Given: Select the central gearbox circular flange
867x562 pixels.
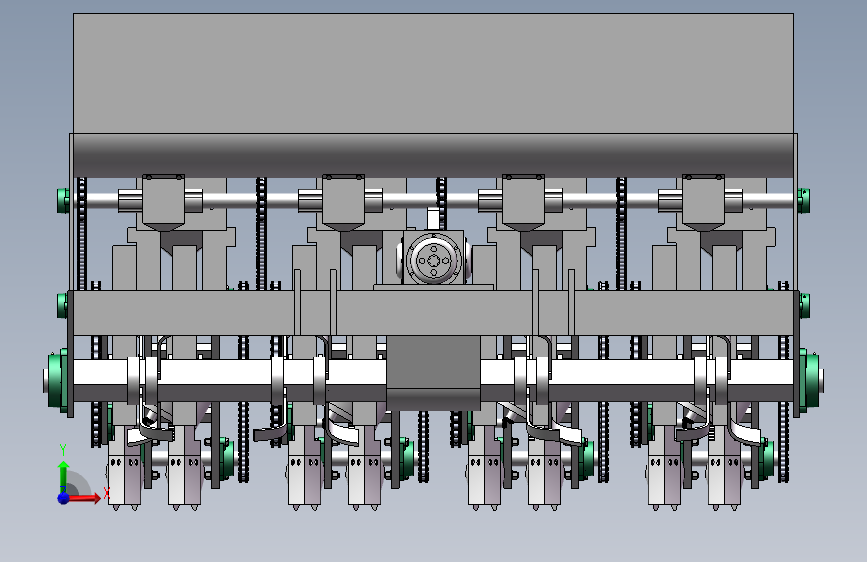Looking at the screenshot, I should (434, 260).
